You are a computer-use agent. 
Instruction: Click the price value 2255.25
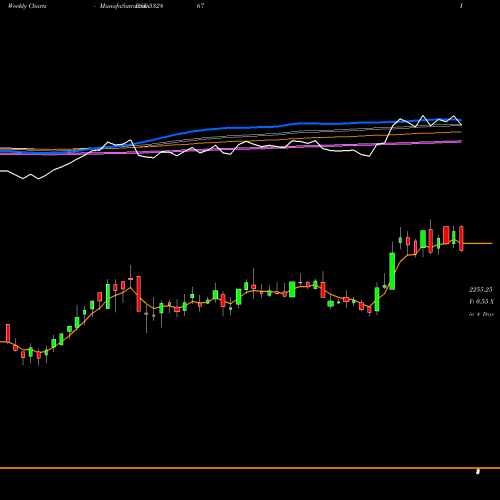480,290
